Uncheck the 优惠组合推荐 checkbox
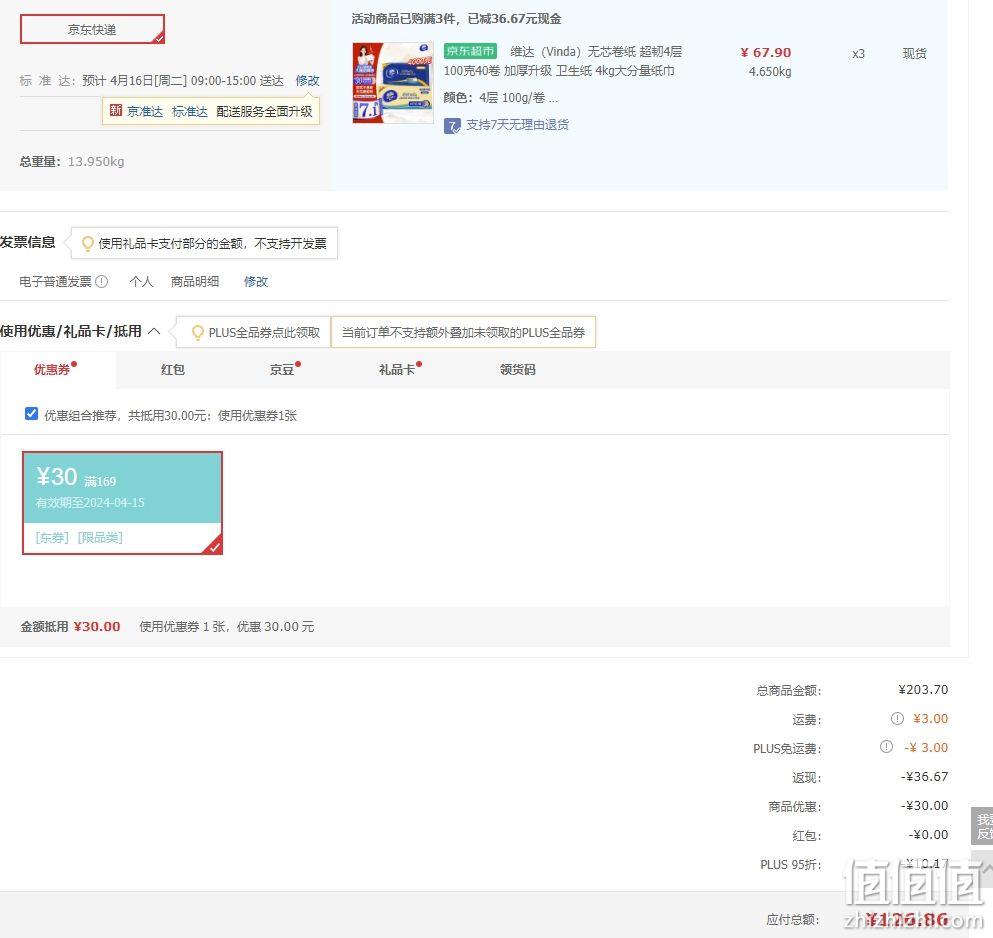 click(31, 414)
